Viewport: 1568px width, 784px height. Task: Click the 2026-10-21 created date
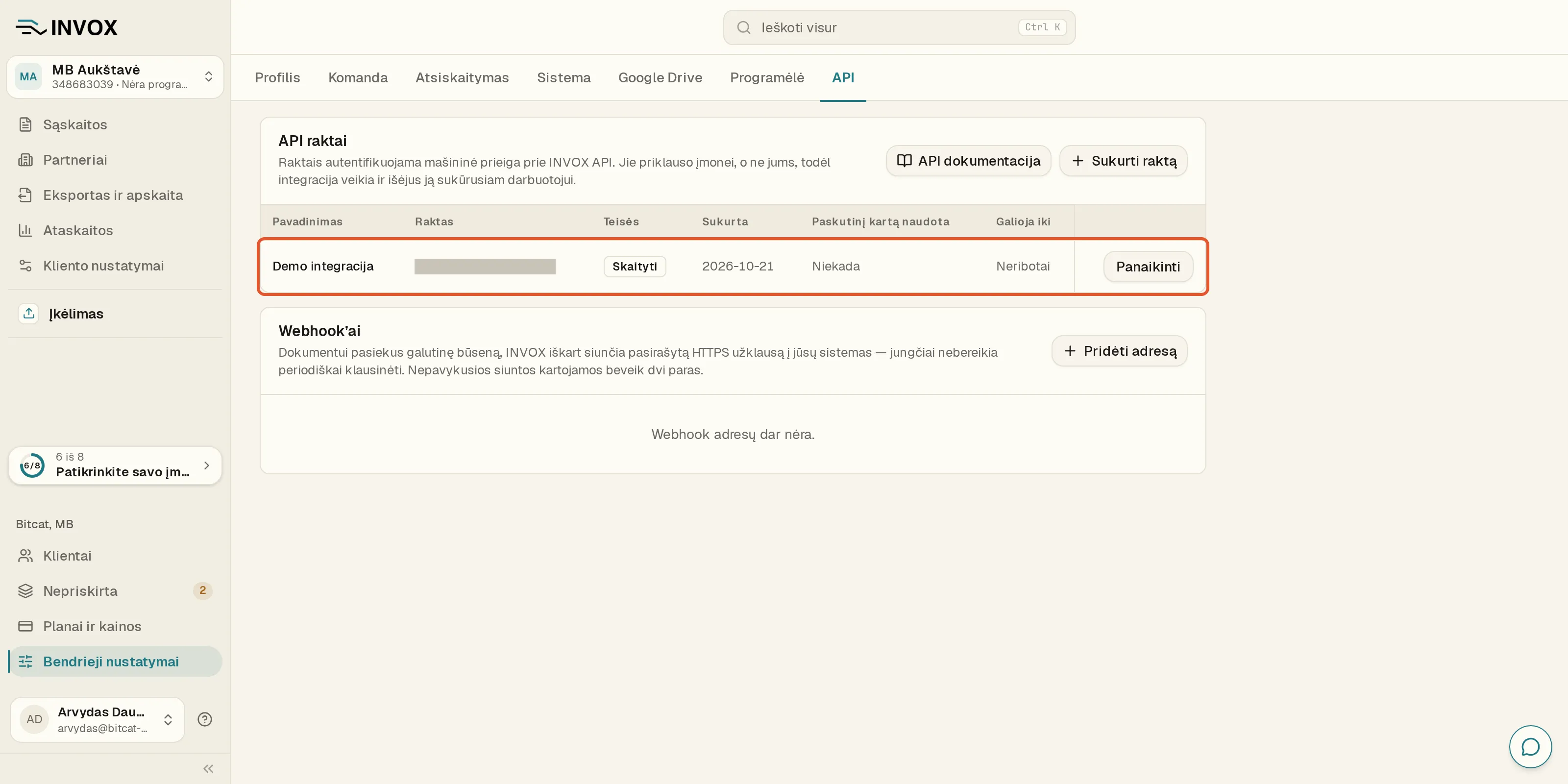click(738, 267)
